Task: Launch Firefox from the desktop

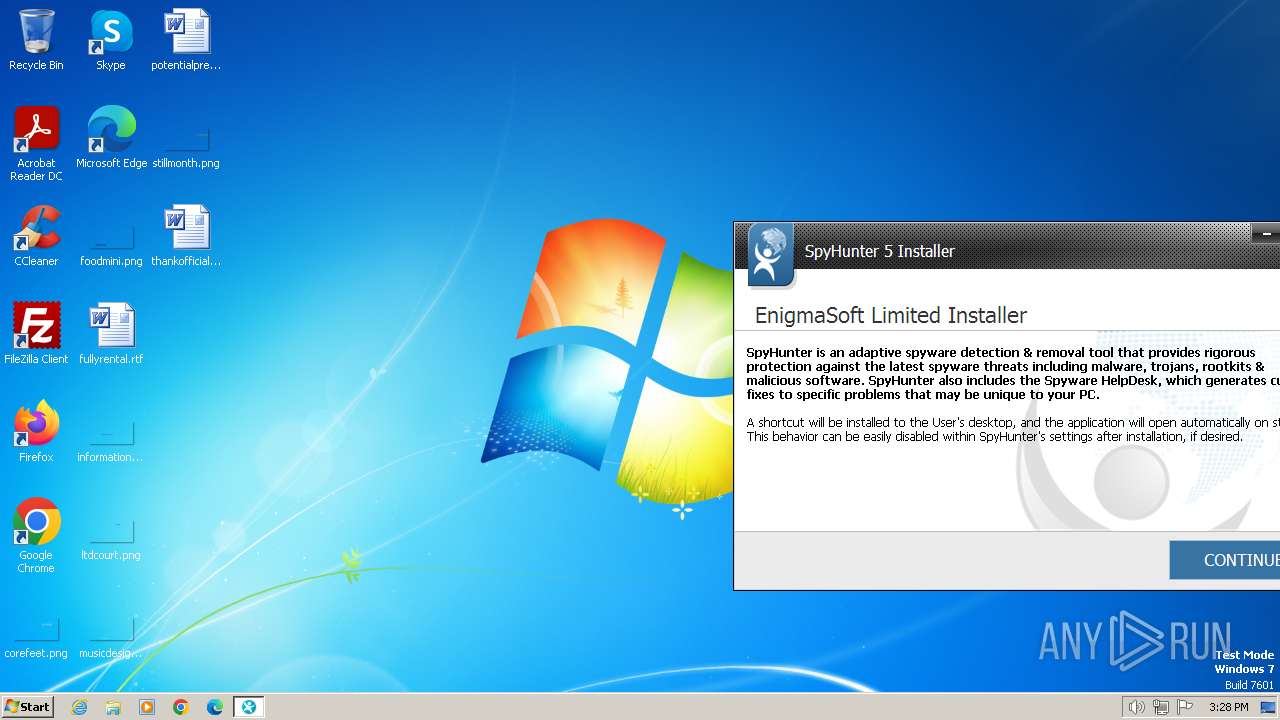Action: 36,432
